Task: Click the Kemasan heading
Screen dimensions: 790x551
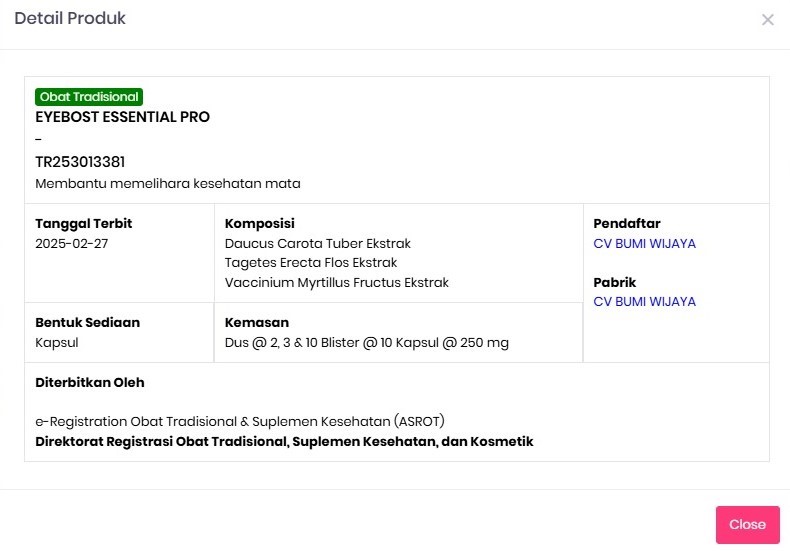Action: (256, 322)
